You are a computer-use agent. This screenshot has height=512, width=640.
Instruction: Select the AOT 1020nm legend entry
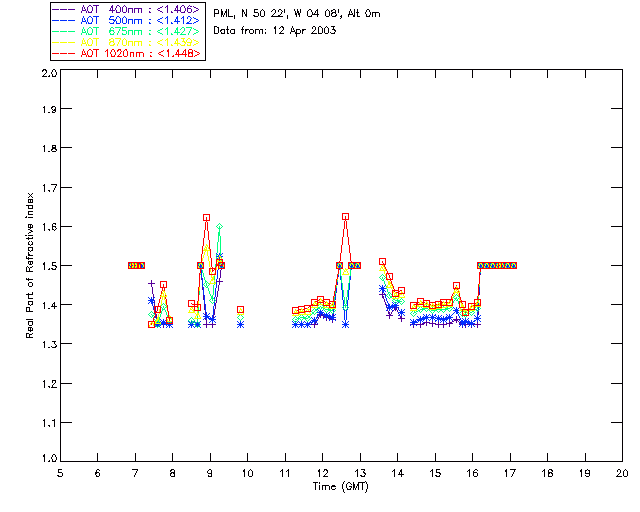[126, 53]
